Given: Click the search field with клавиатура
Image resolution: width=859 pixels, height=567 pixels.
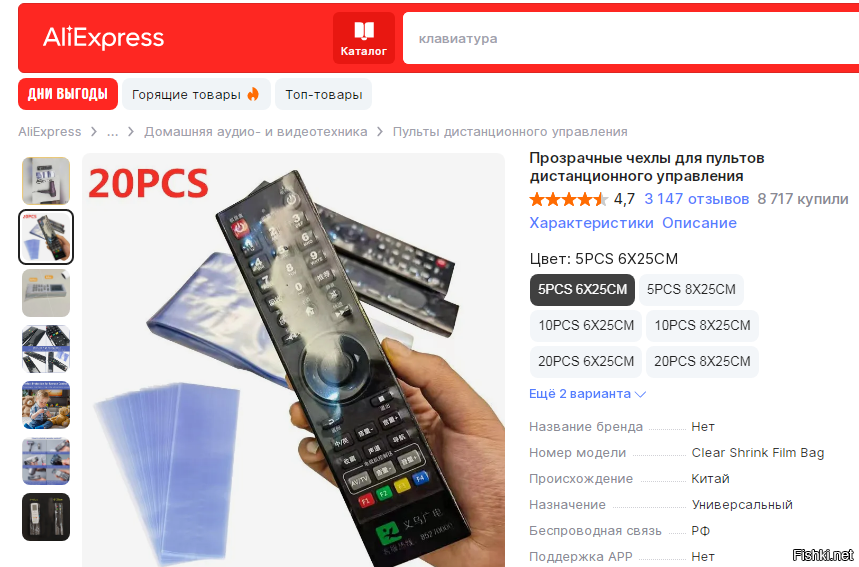Looking at the screenshot, I should coord(631,38).
